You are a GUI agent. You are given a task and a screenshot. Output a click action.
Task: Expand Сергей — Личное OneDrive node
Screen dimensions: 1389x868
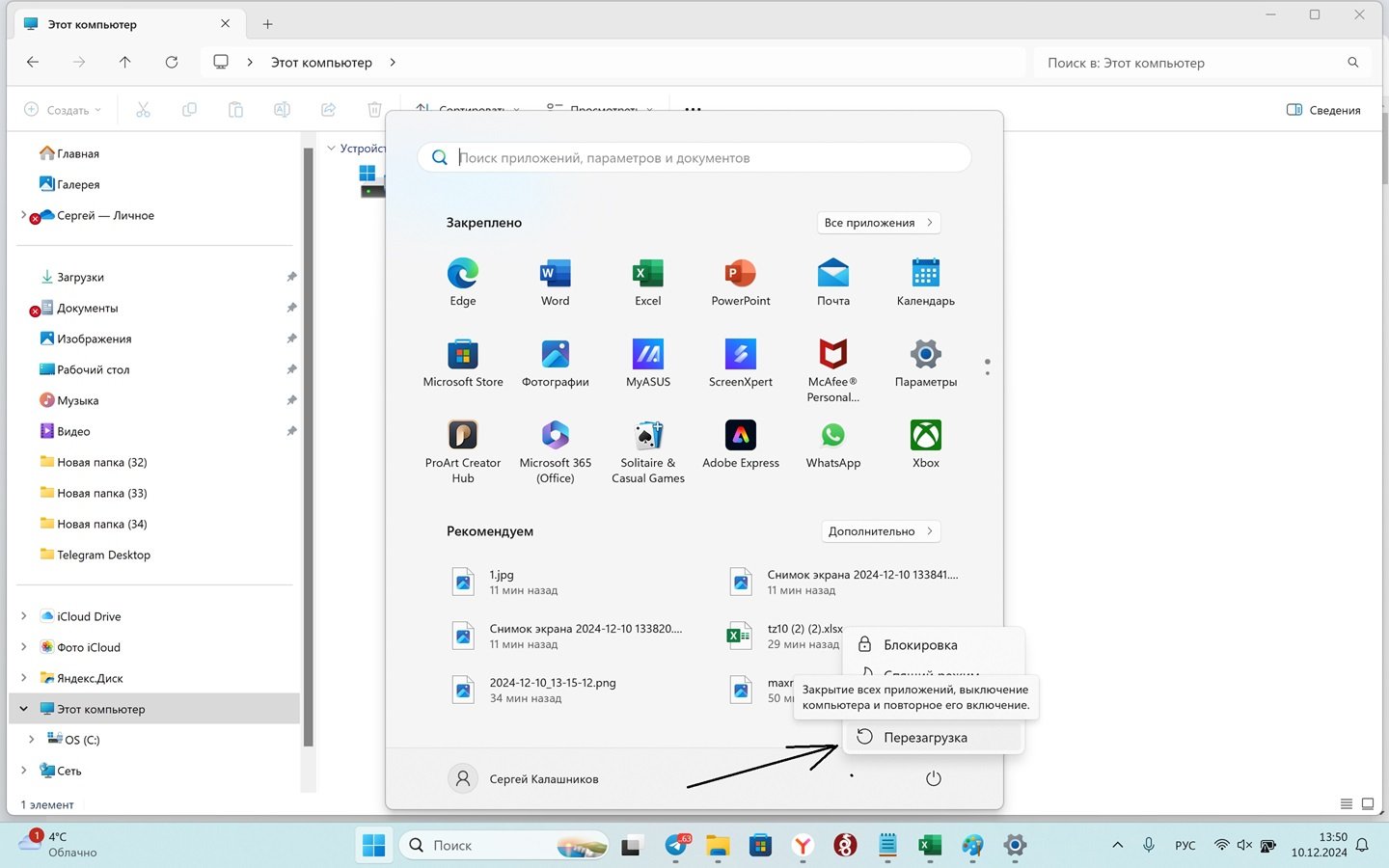point(24,215)
